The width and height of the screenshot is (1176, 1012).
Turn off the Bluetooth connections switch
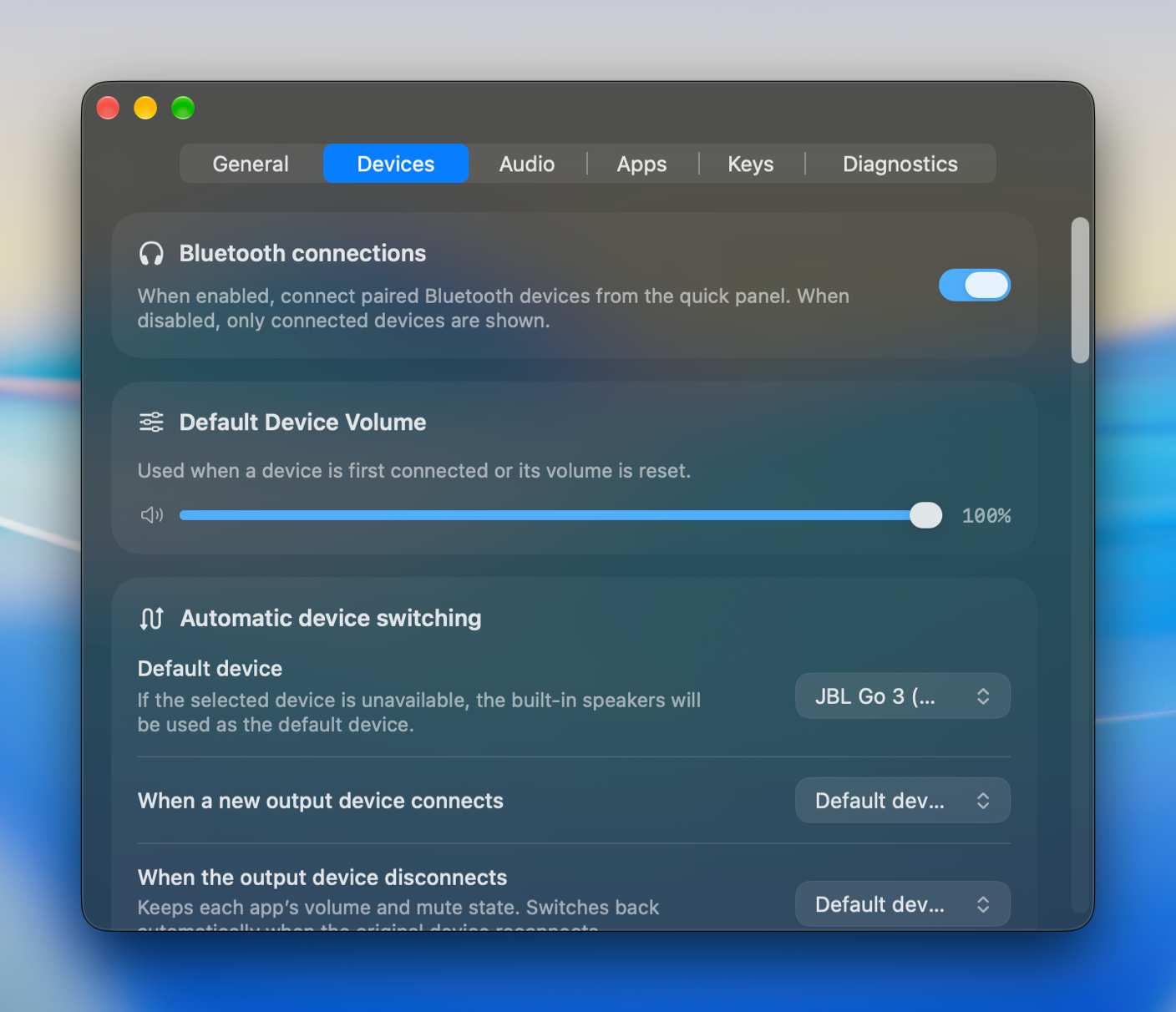[x=975, y=286]
